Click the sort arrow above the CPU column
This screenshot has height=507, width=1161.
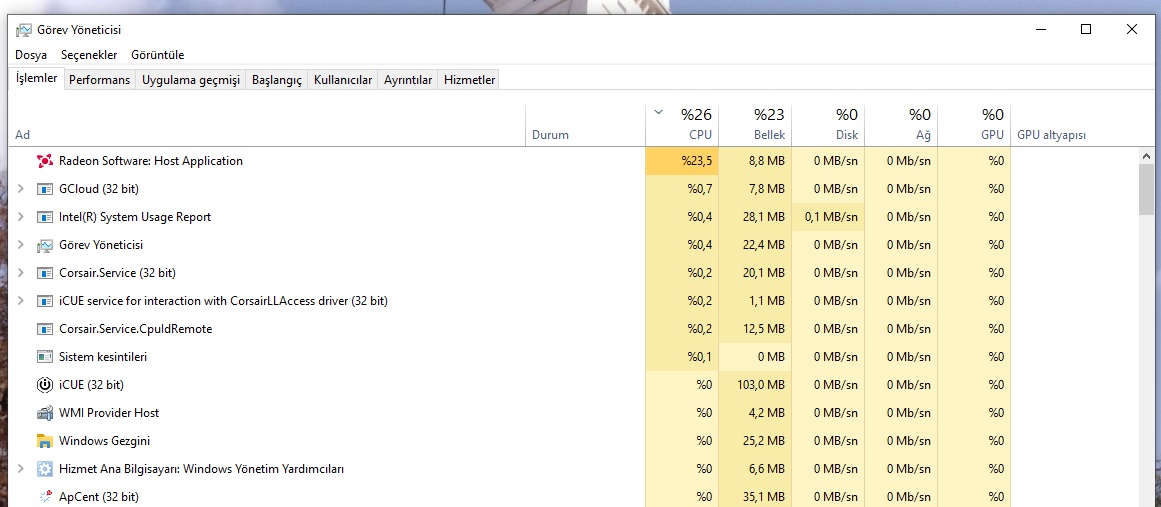point(659,113)
